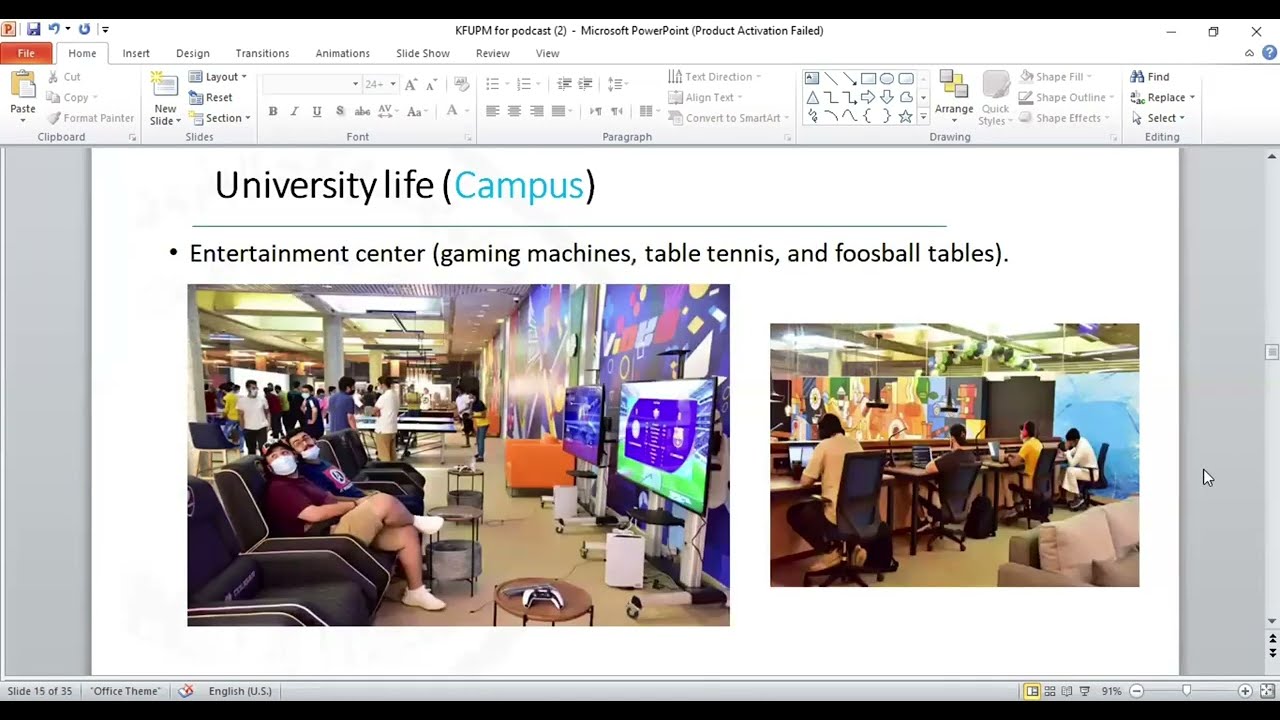Click the Numbering list icon
This screenshot has width=1280, height=720.
523,84
